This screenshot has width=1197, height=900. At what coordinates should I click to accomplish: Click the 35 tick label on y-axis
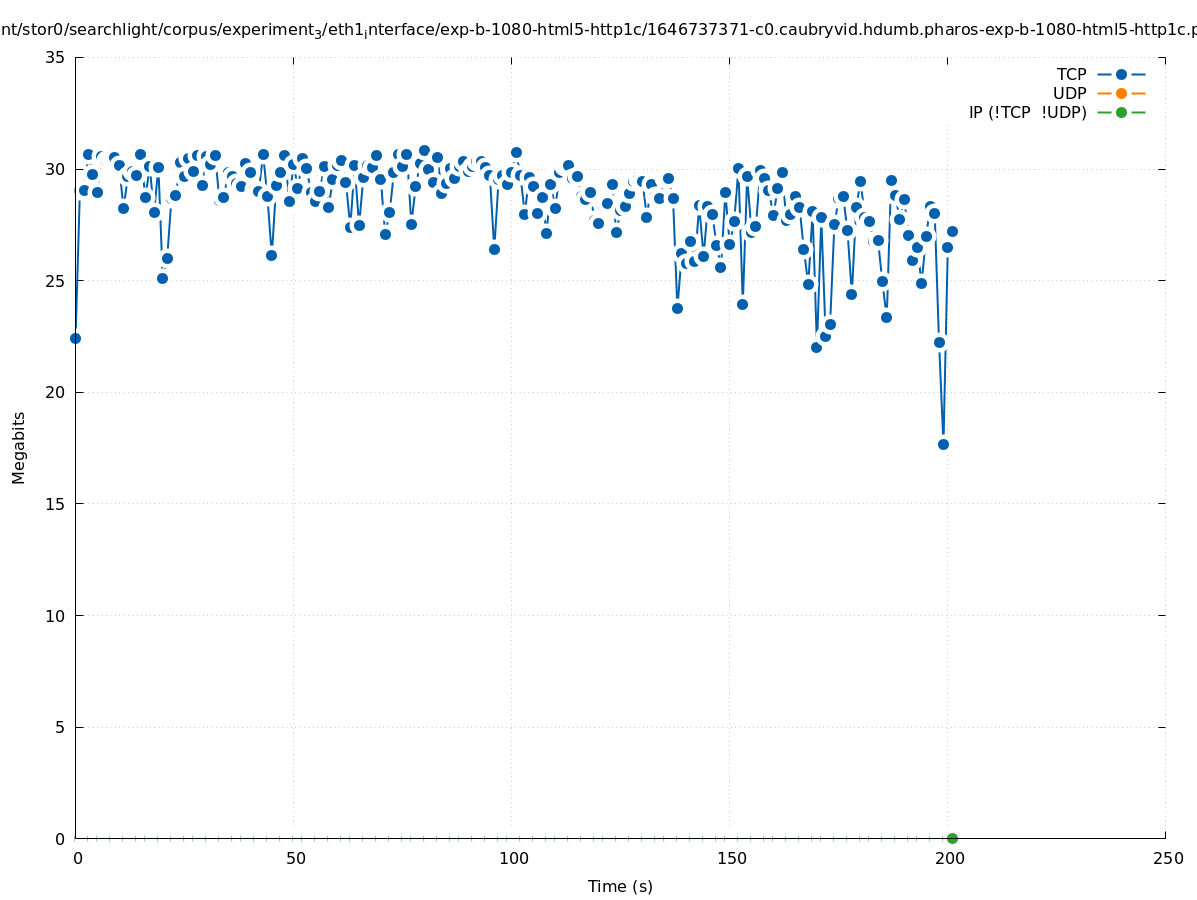point(55,57)
